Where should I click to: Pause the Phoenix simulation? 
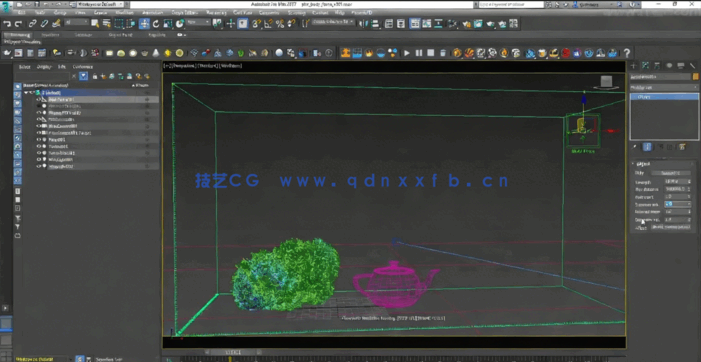click(419, 53)
